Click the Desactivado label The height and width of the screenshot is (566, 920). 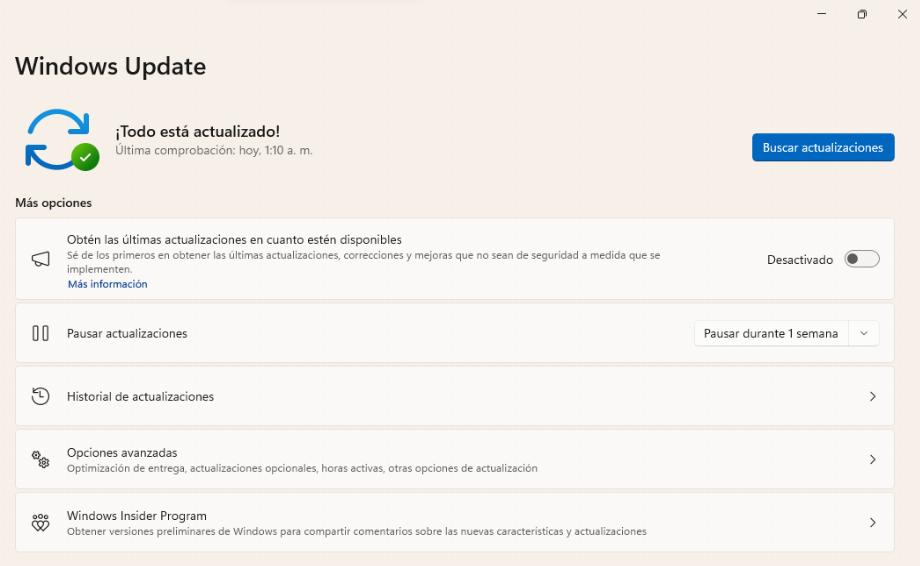800,260
